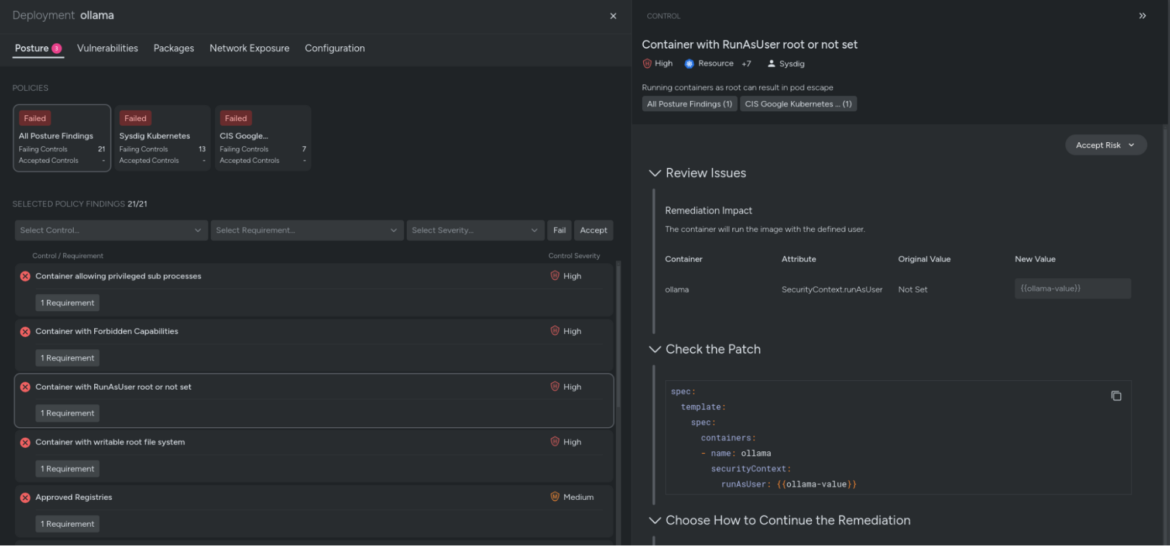The width and height of the screenshot is (1170, 546).
Task: Click the blue Resource icon in control header
Action: point(689,63)
